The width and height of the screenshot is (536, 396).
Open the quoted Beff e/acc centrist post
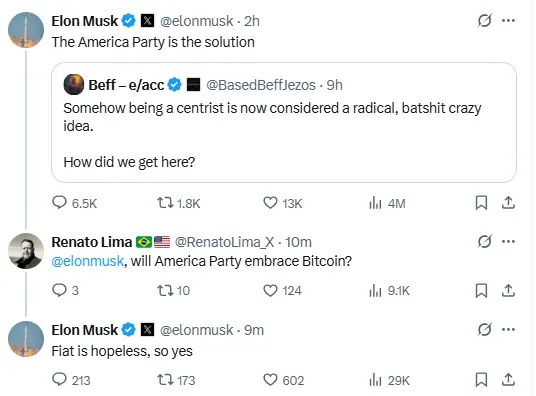(x=284, y=122)
